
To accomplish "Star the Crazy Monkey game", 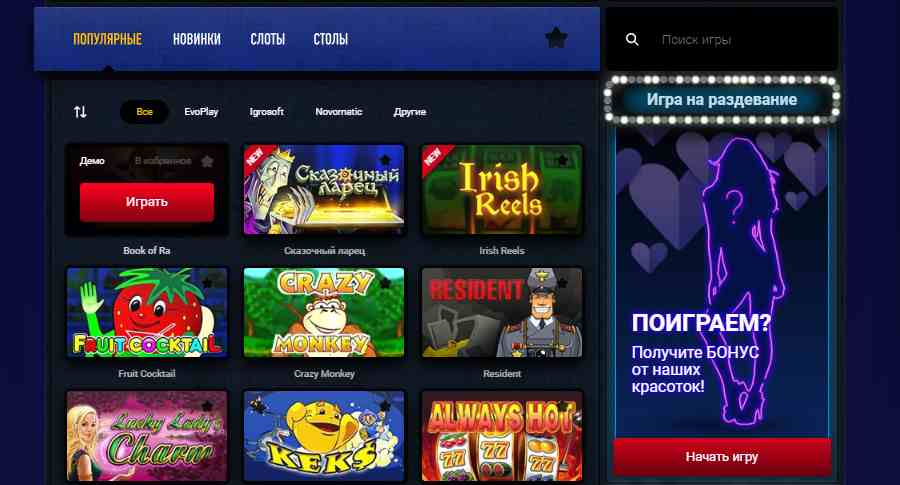I will pos(385,282).
